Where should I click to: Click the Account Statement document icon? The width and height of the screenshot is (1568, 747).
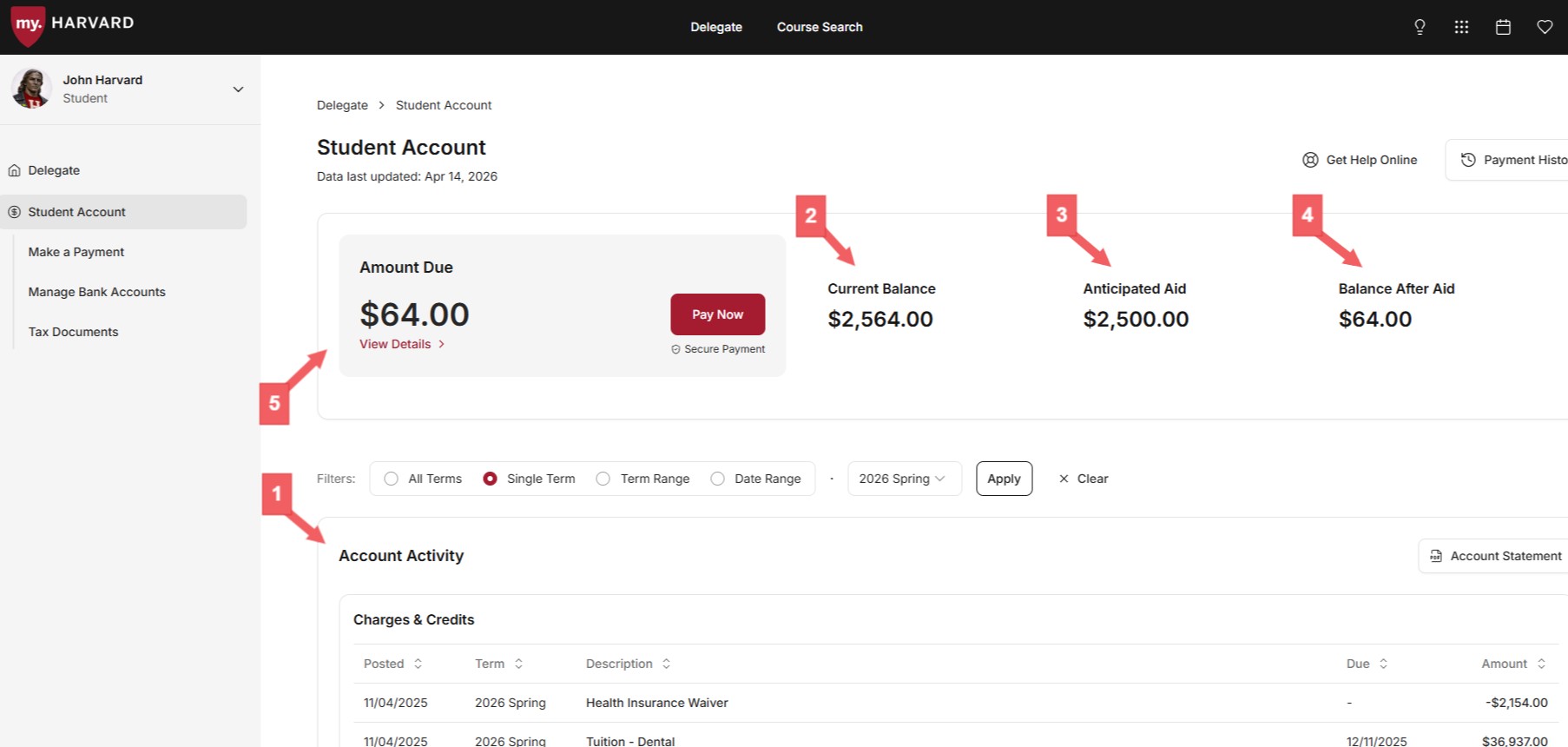pyautogui.click(x=1436, y=556)
